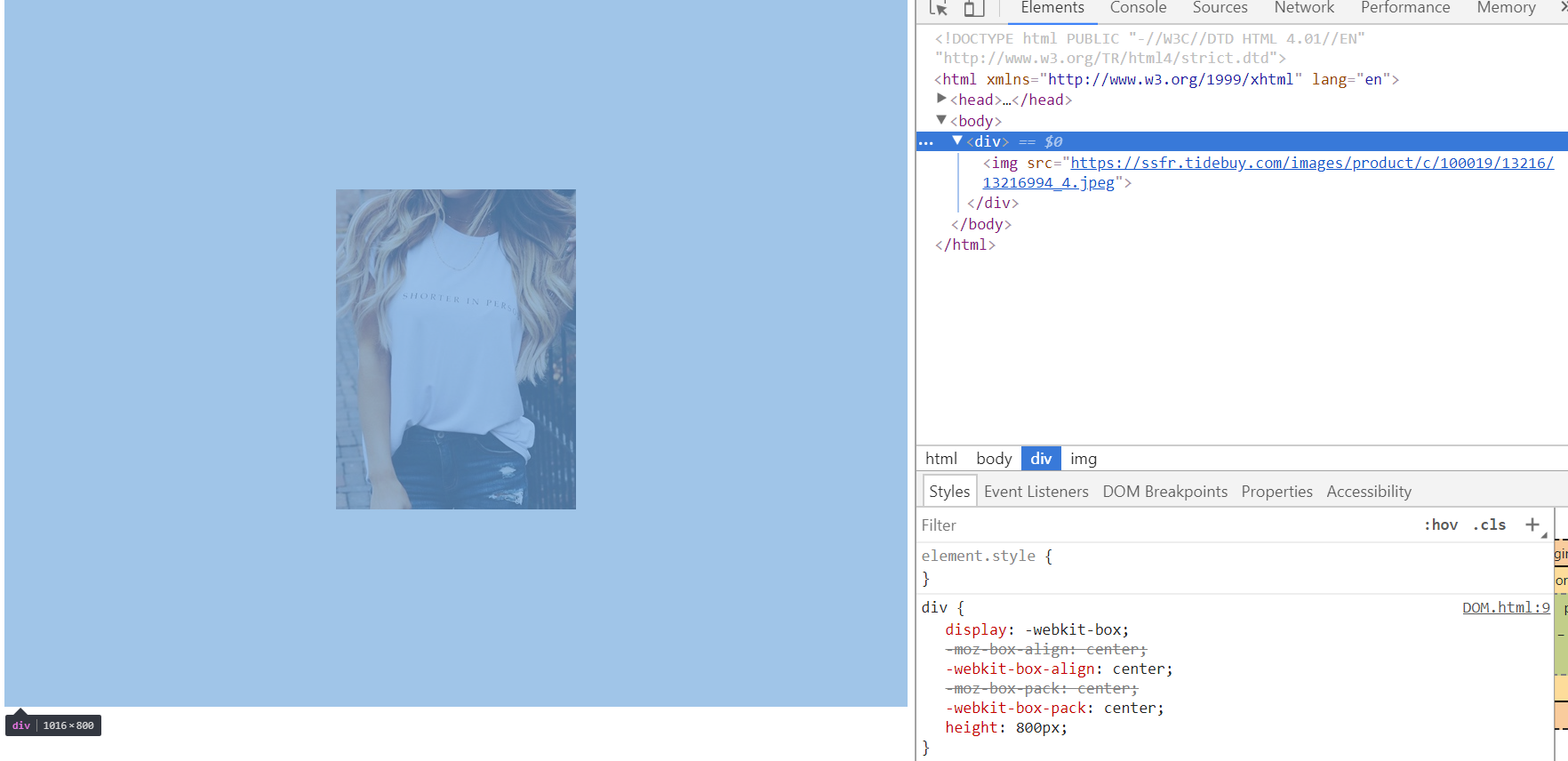
Task: Select div in the breadcrumb bar
Action: 1041,459
